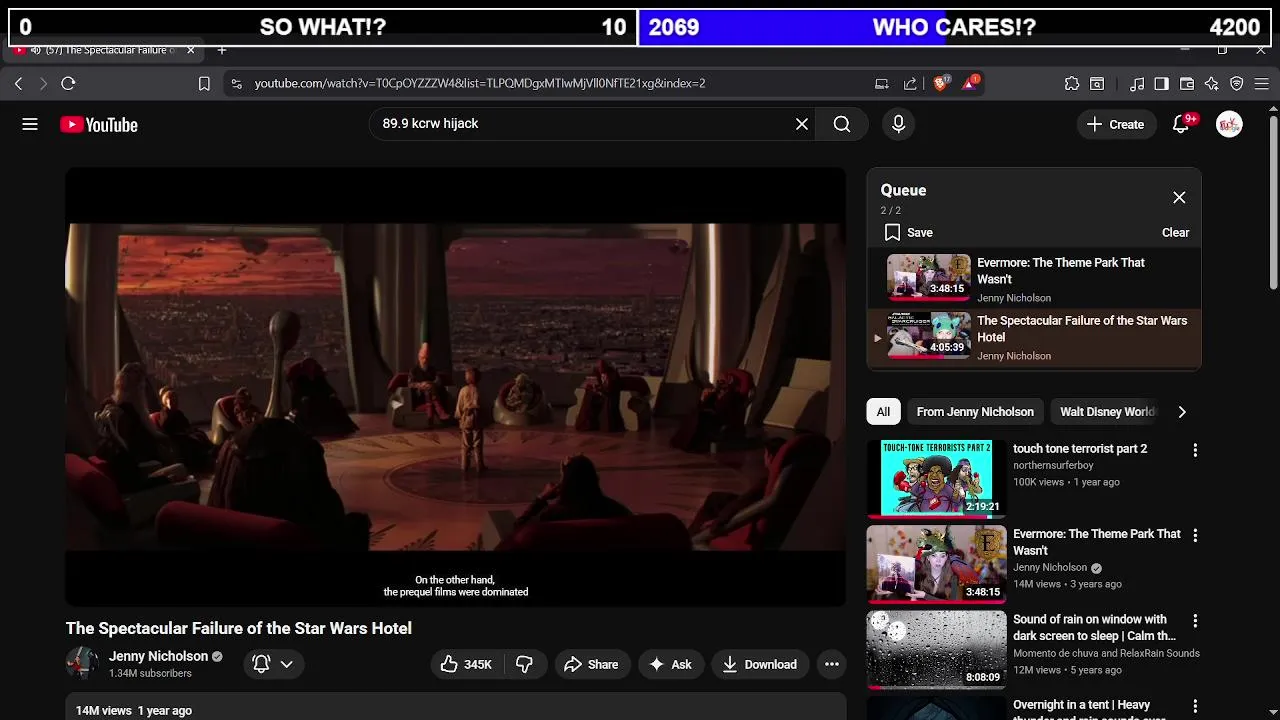Viewport: 1280px width, 720px height.
Task: Open touch tone terrorist part 2 thumbnail
Action: (x=937, y=479)
